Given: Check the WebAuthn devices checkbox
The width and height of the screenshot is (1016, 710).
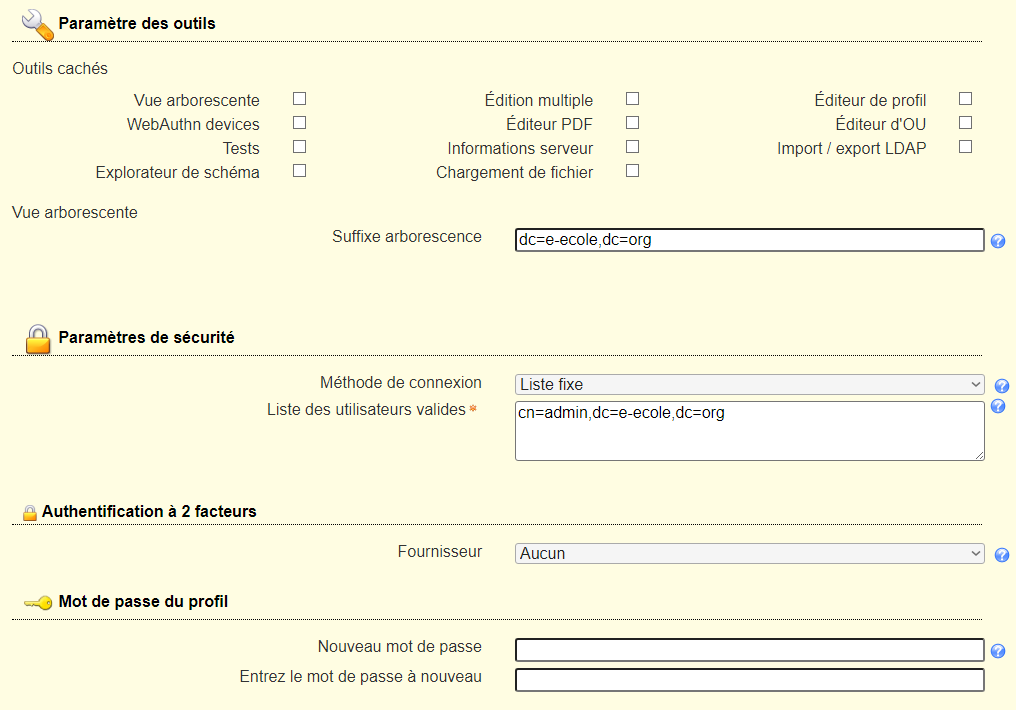Looking at the screenshot, I should pos(299,123).
